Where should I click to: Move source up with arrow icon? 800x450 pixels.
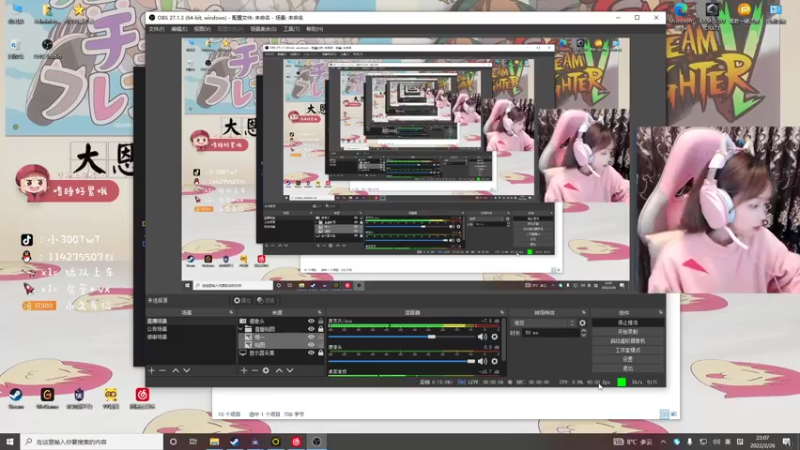pyautogui.click(x=279, y=370)
